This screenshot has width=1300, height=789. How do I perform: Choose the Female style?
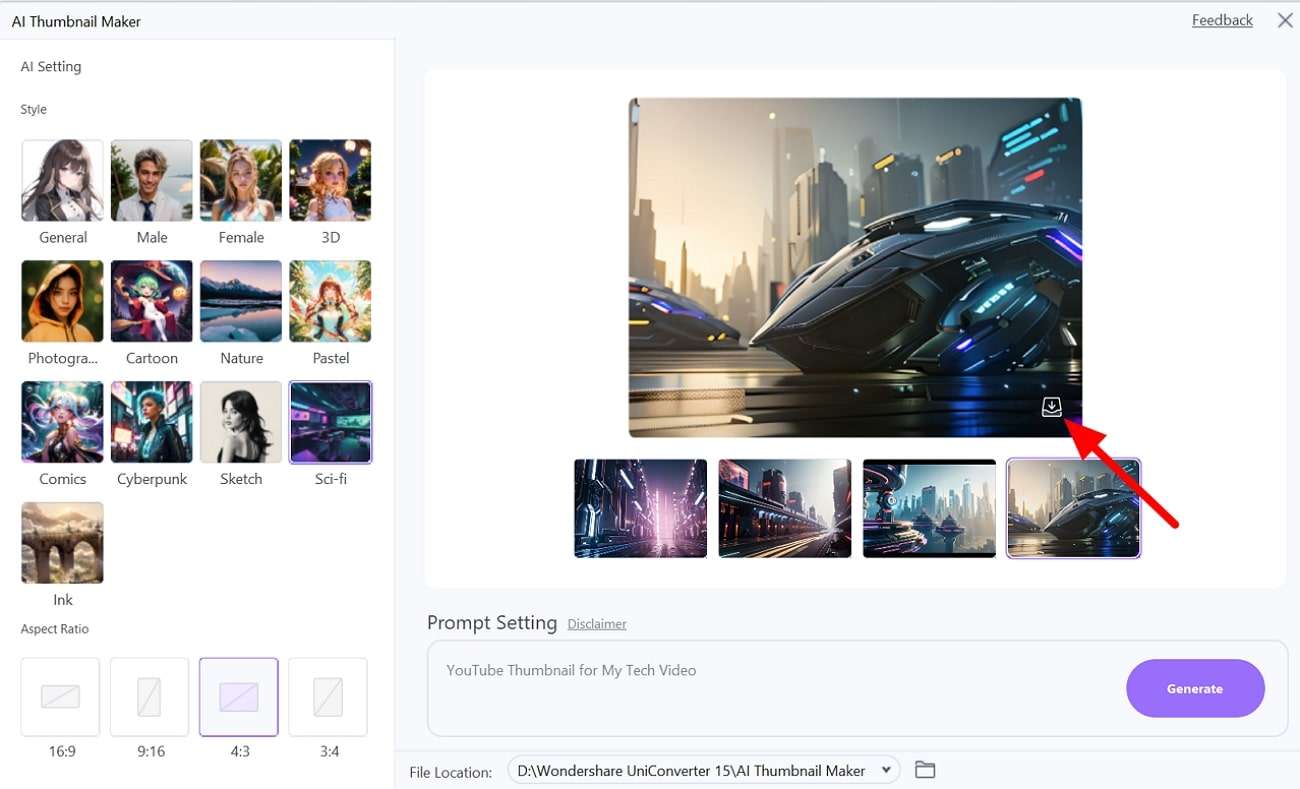tap(241, 180)
